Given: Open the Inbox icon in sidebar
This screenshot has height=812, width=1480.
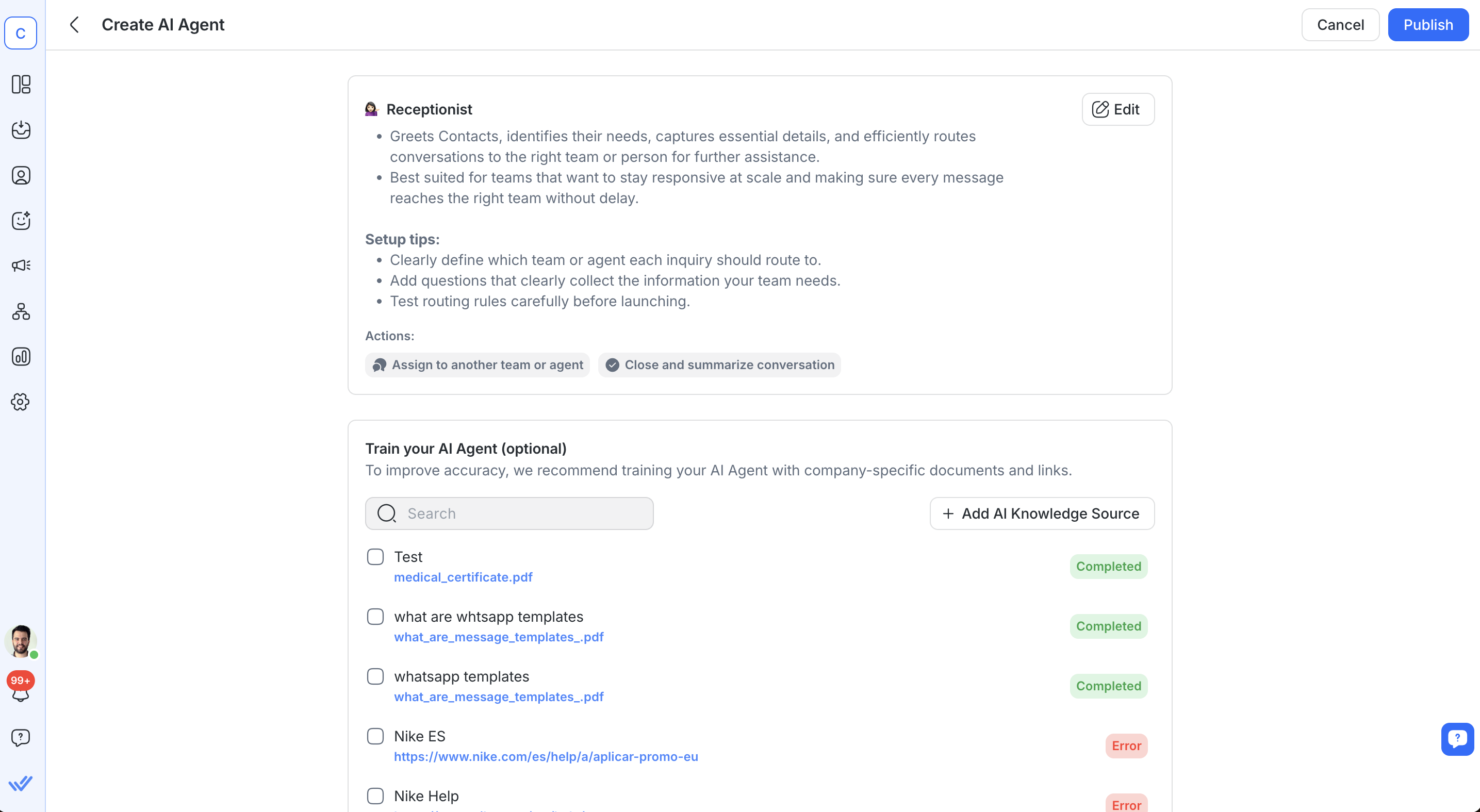Looking at the screenshot, I should (21, 130).
